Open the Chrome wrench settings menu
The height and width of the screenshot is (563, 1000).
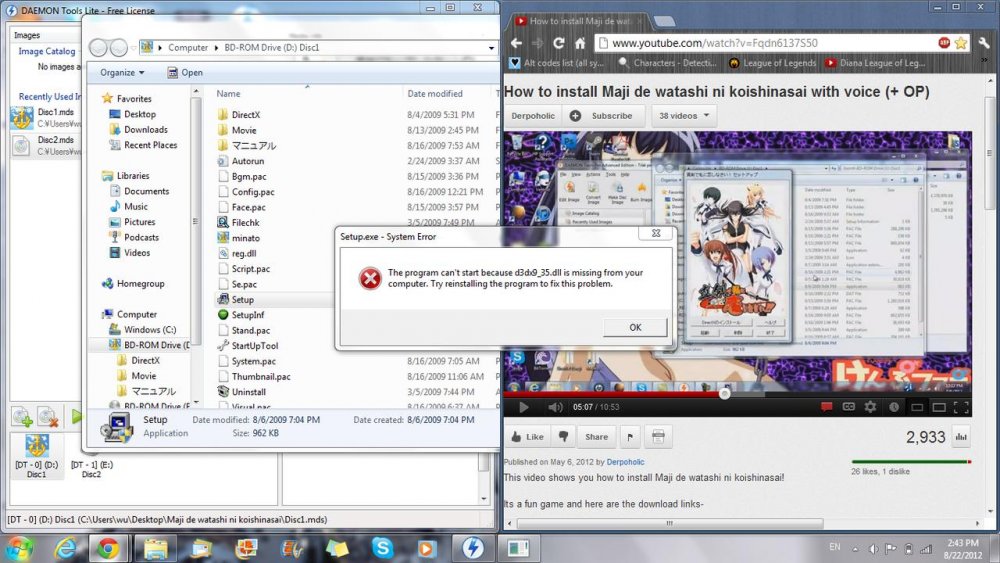983,43
